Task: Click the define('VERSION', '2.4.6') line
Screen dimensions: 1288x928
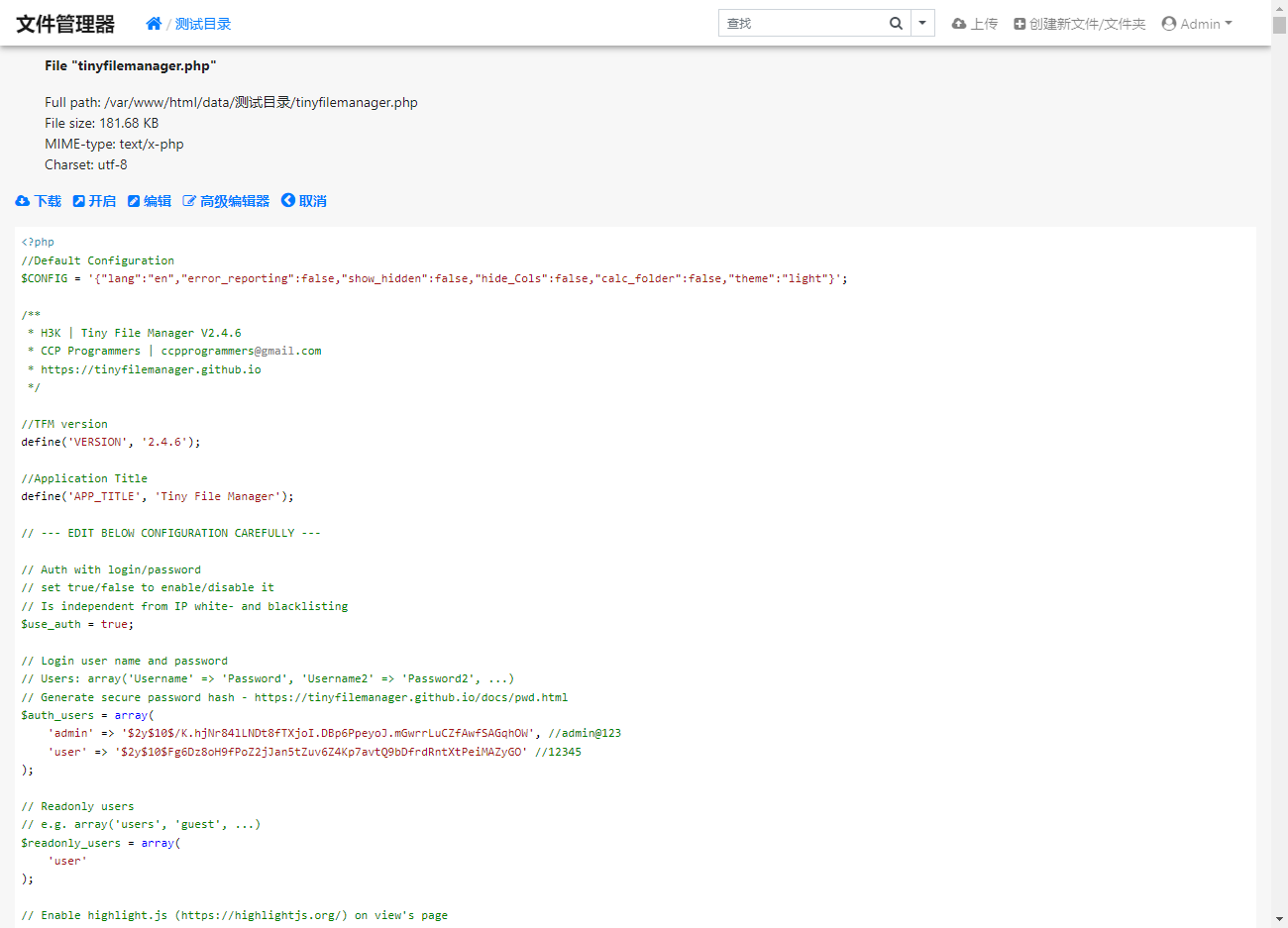Action: [111, 442]
